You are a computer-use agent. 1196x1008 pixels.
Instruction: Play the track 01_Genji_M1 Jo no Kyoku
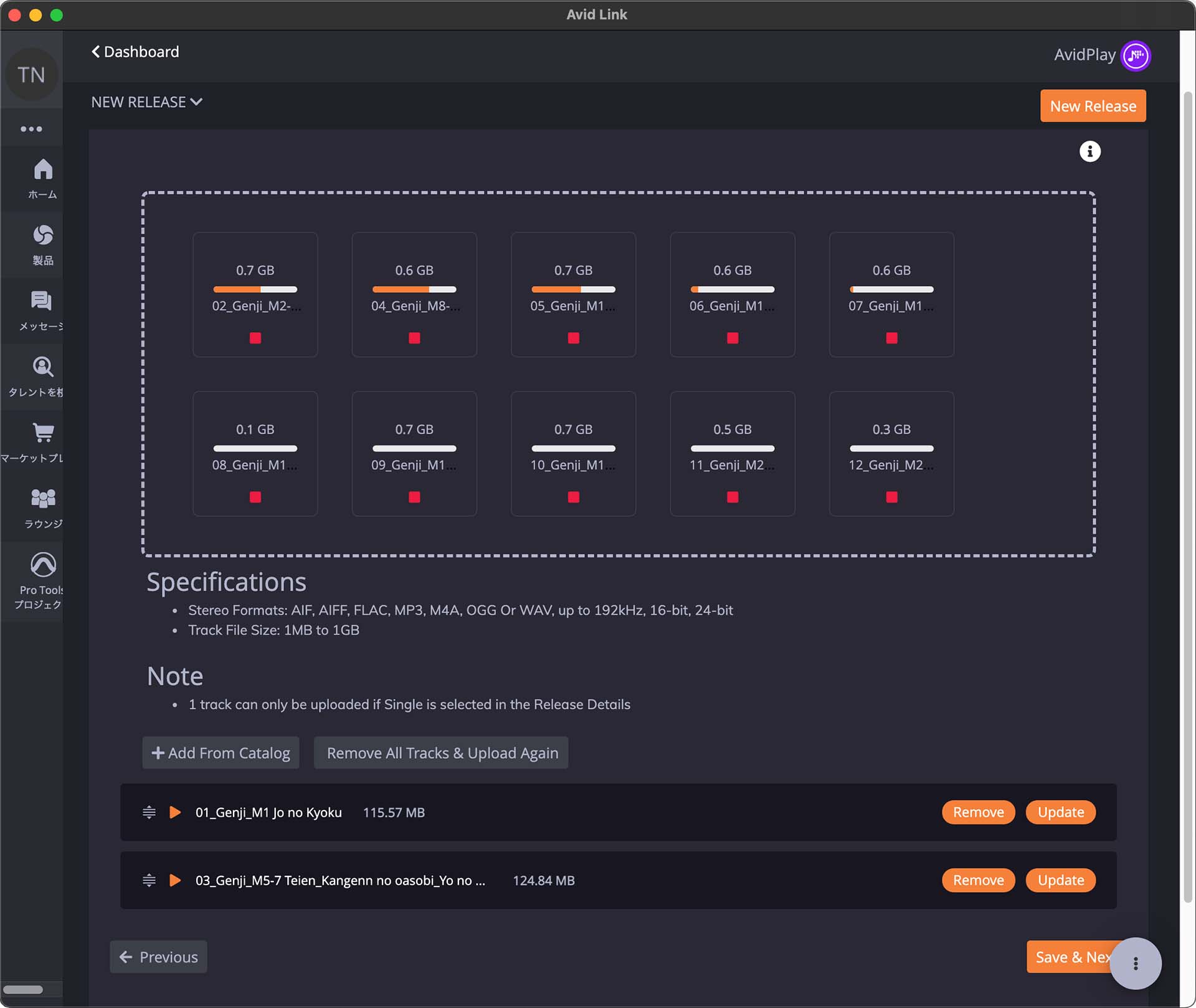pos(175,812)
